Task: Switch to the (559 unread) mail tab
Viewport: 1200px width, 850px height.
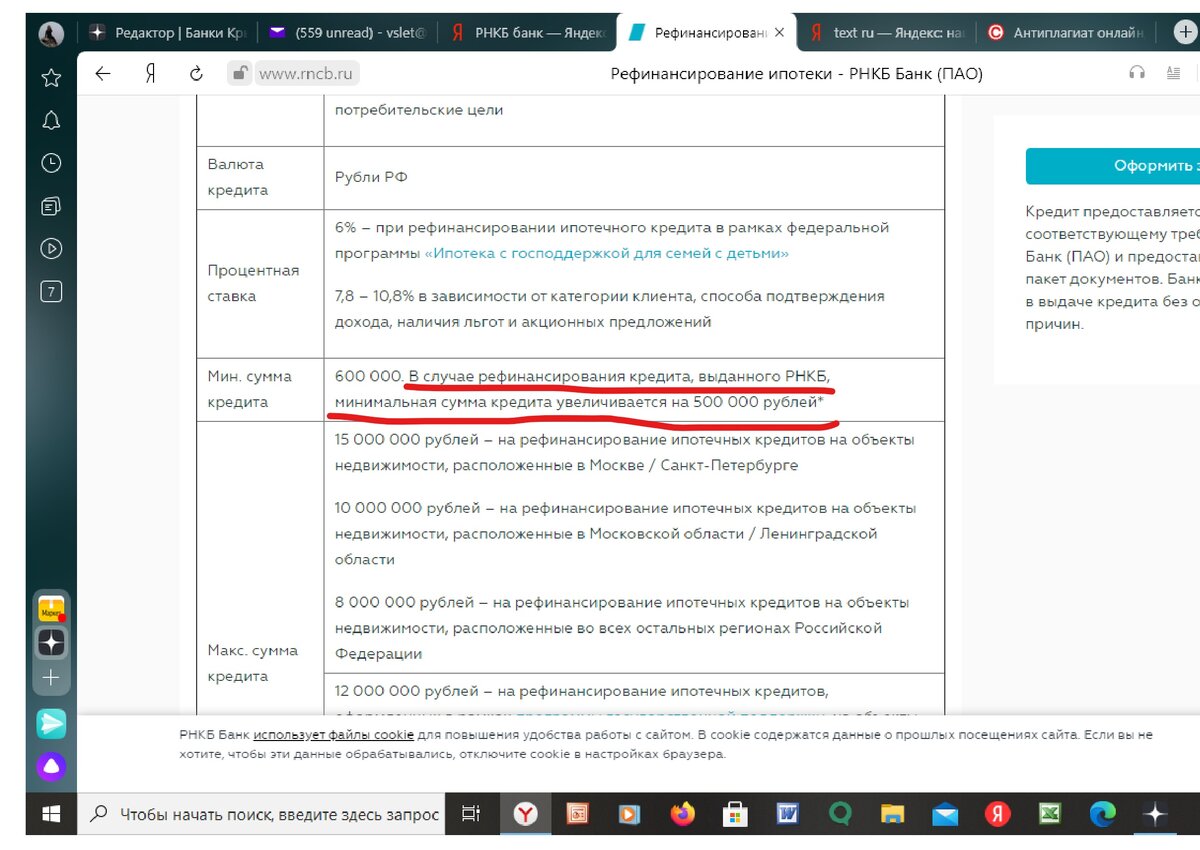Action: tap(346, 33)
